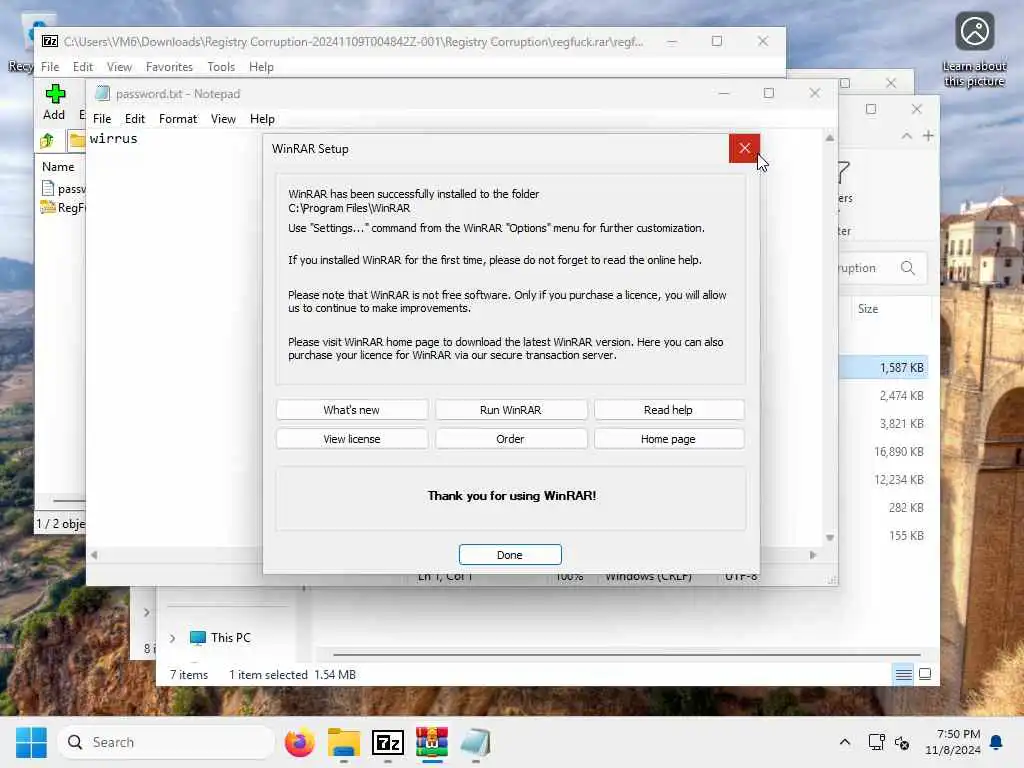Expand the tree node above This PC
Image resolution: width=1024 pixels, height=768 pixels.
coord(147,613)
